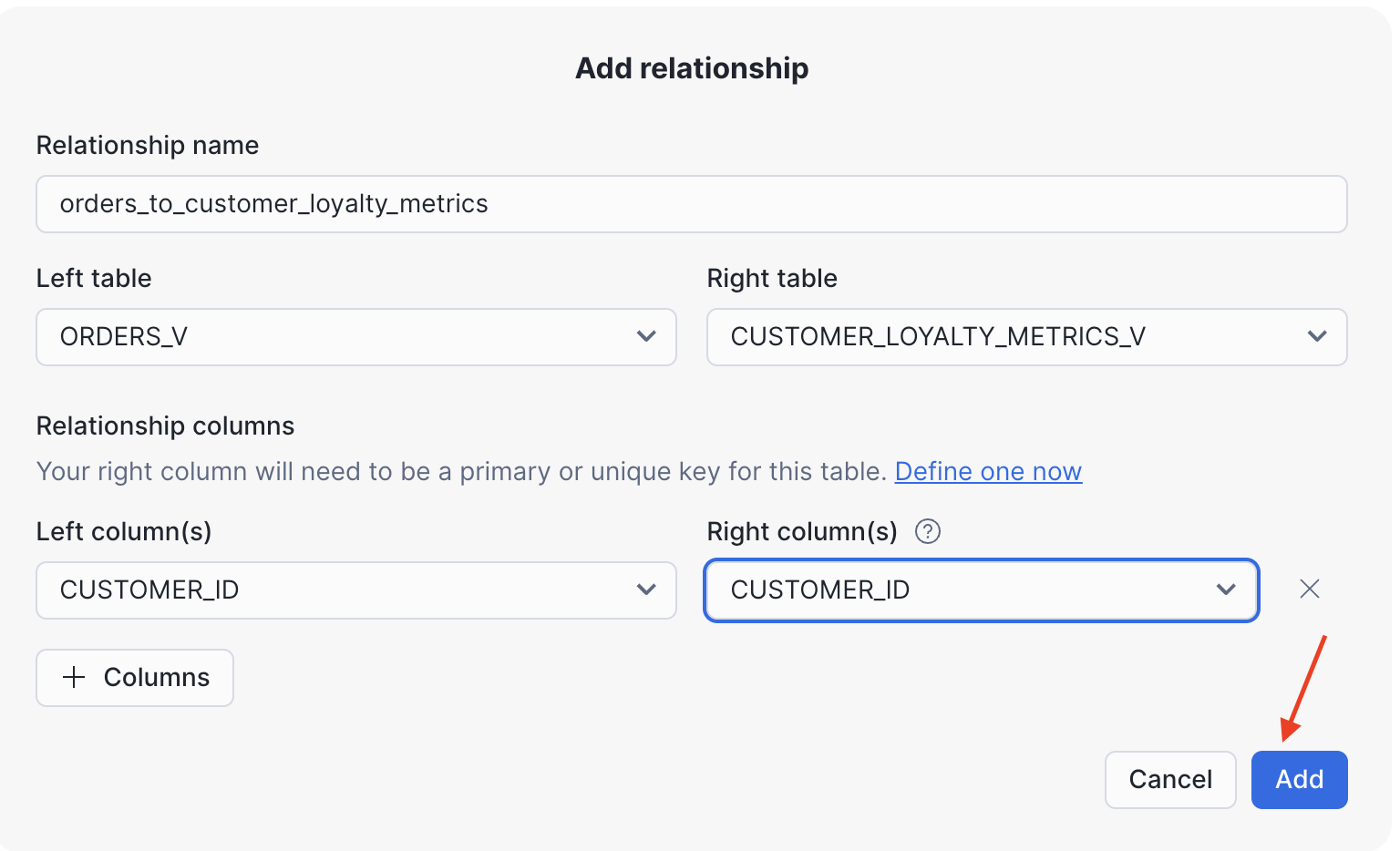Click the Add button to create the relationship
Viewport: 1400px width, 851px height.
click(1299, 780)
